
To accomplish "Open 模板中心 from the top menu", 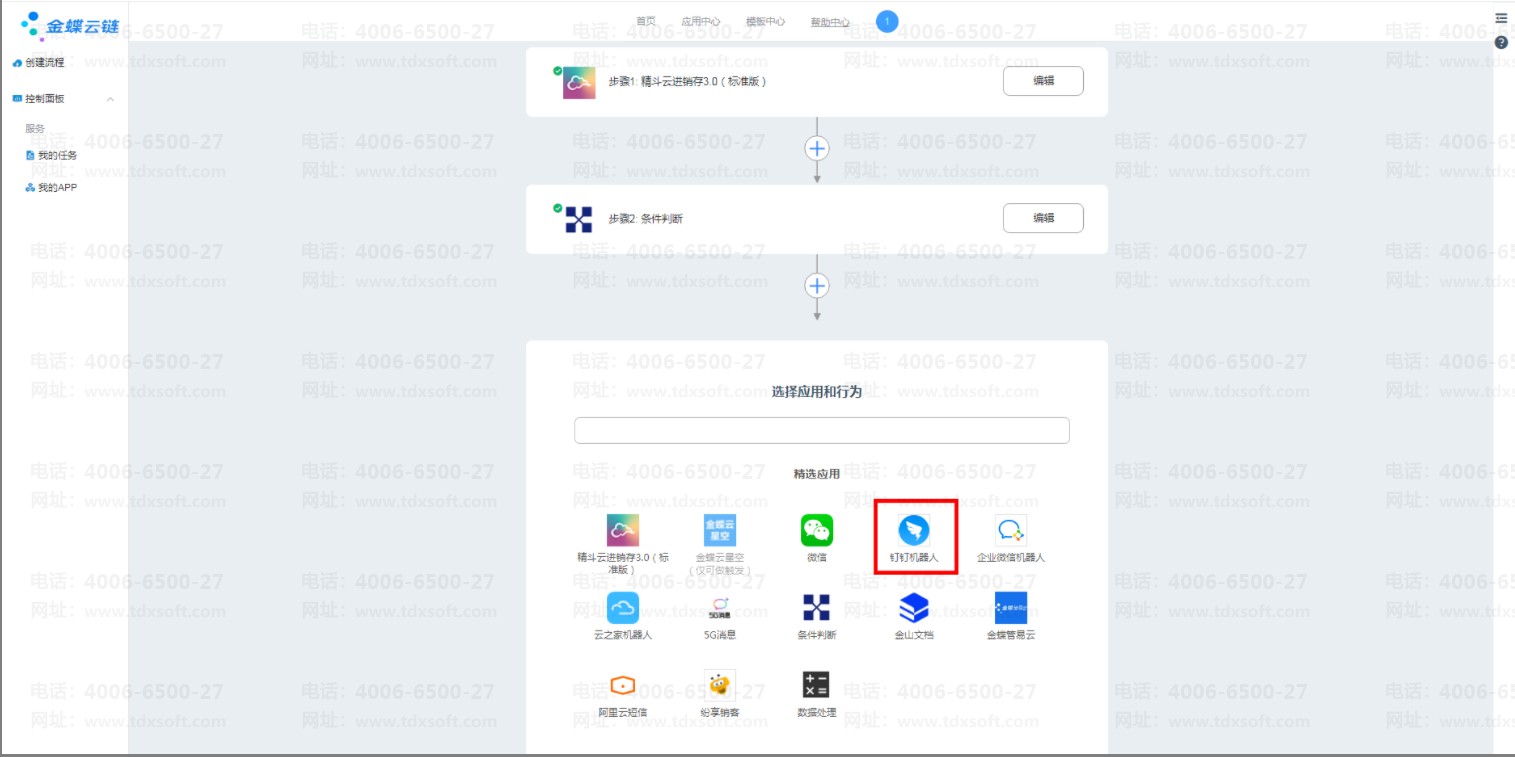I will 765,22.
